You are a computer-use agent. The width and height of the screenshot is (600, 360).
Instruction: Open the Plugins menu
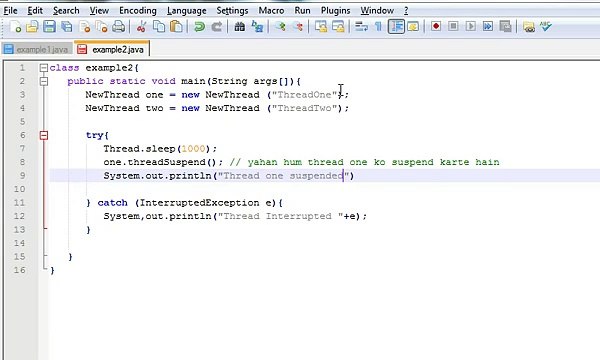336,10
